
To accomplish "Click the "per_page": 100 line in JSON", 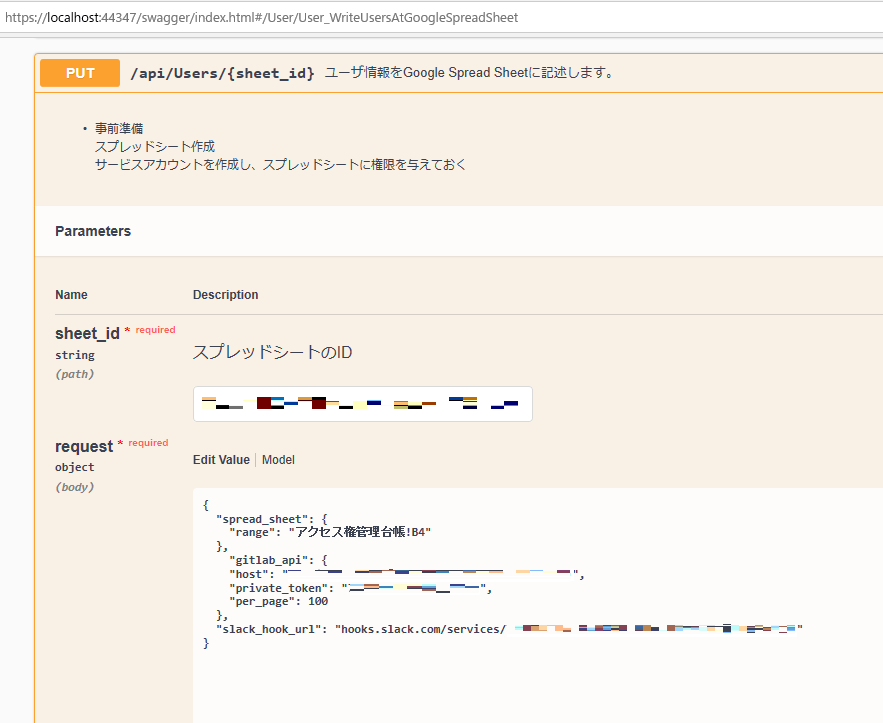I will (279, 601).
